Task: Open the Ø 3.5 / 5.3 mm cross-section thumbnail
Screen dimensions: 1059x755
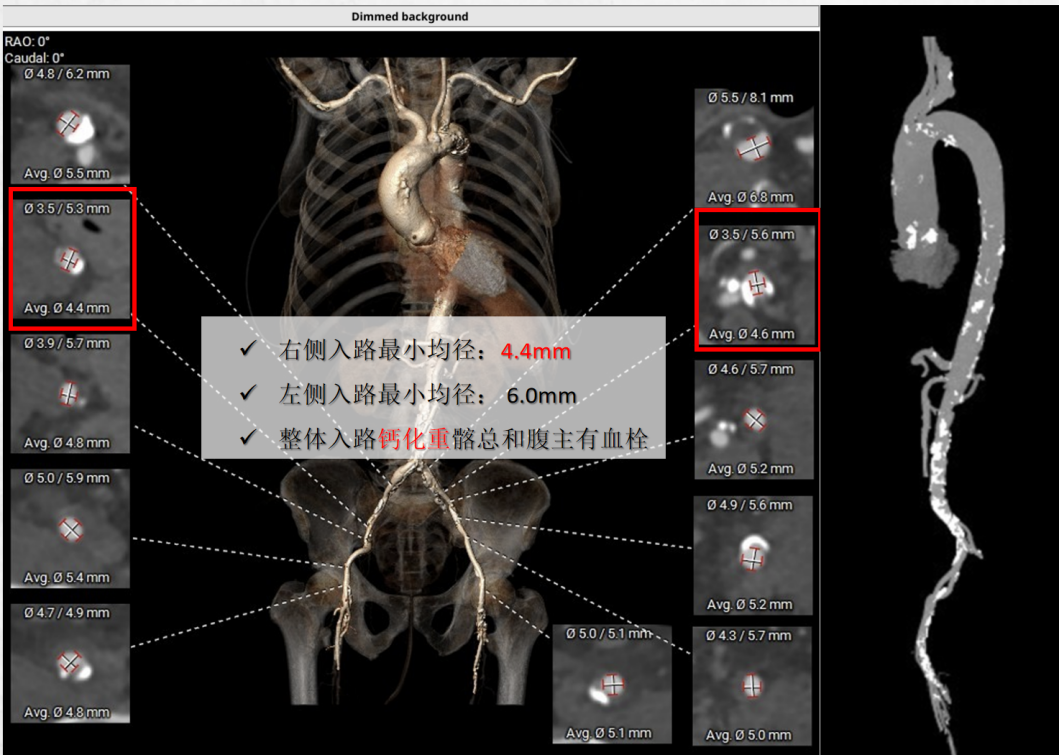Action: [x=70, y=259]
